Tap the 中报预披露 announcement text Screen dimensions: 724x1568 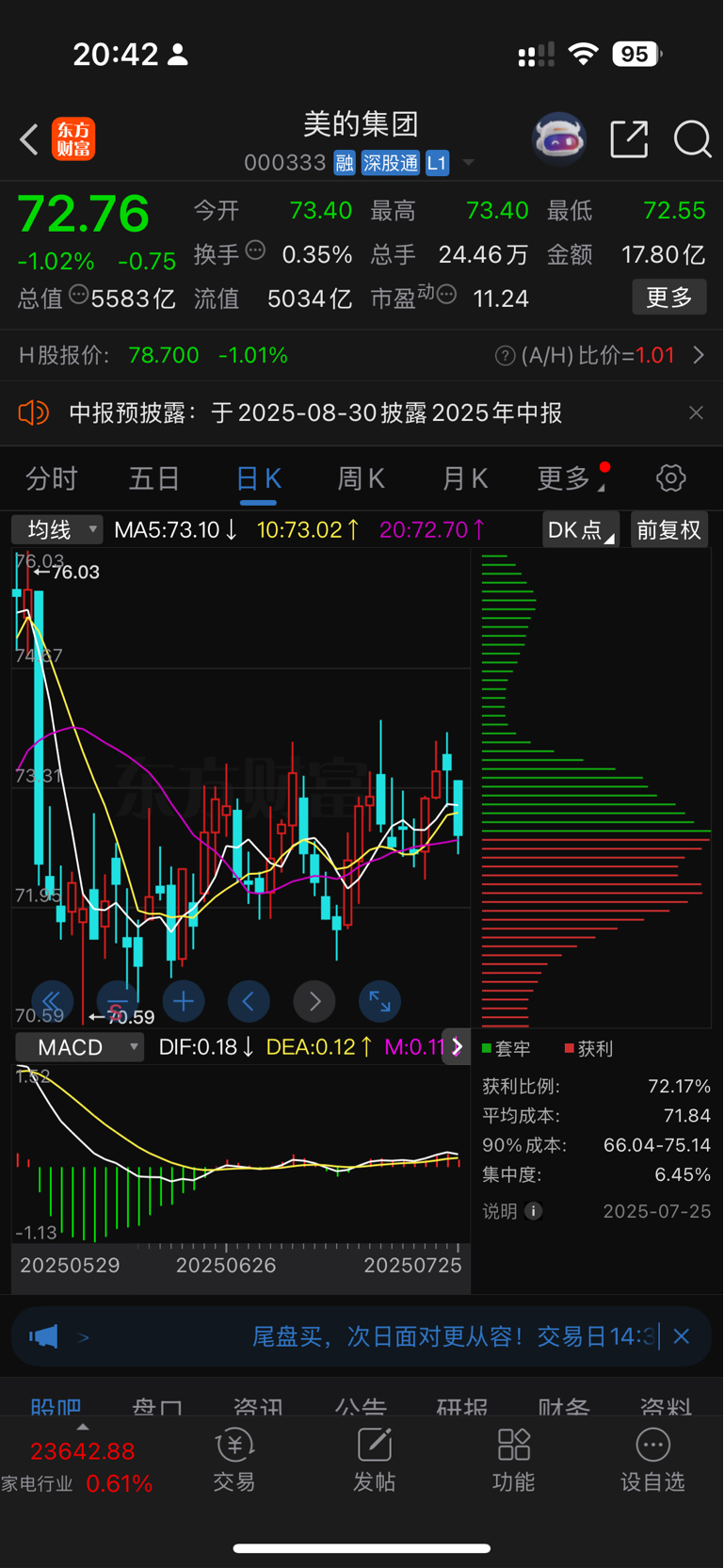(x=315, y=412)
